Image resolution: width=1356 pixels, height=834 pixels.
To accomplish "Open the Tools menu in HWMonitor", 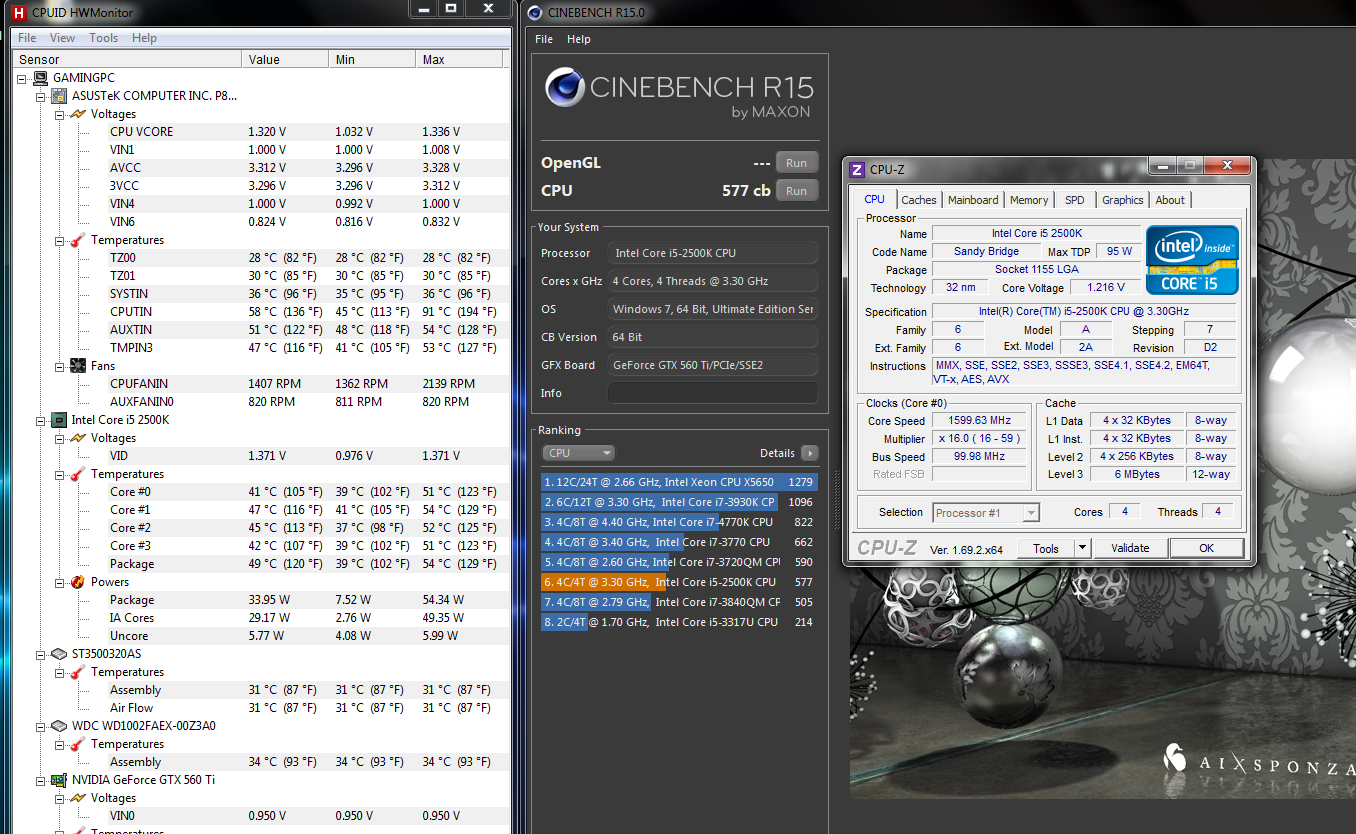I will (x=103, y=38).
